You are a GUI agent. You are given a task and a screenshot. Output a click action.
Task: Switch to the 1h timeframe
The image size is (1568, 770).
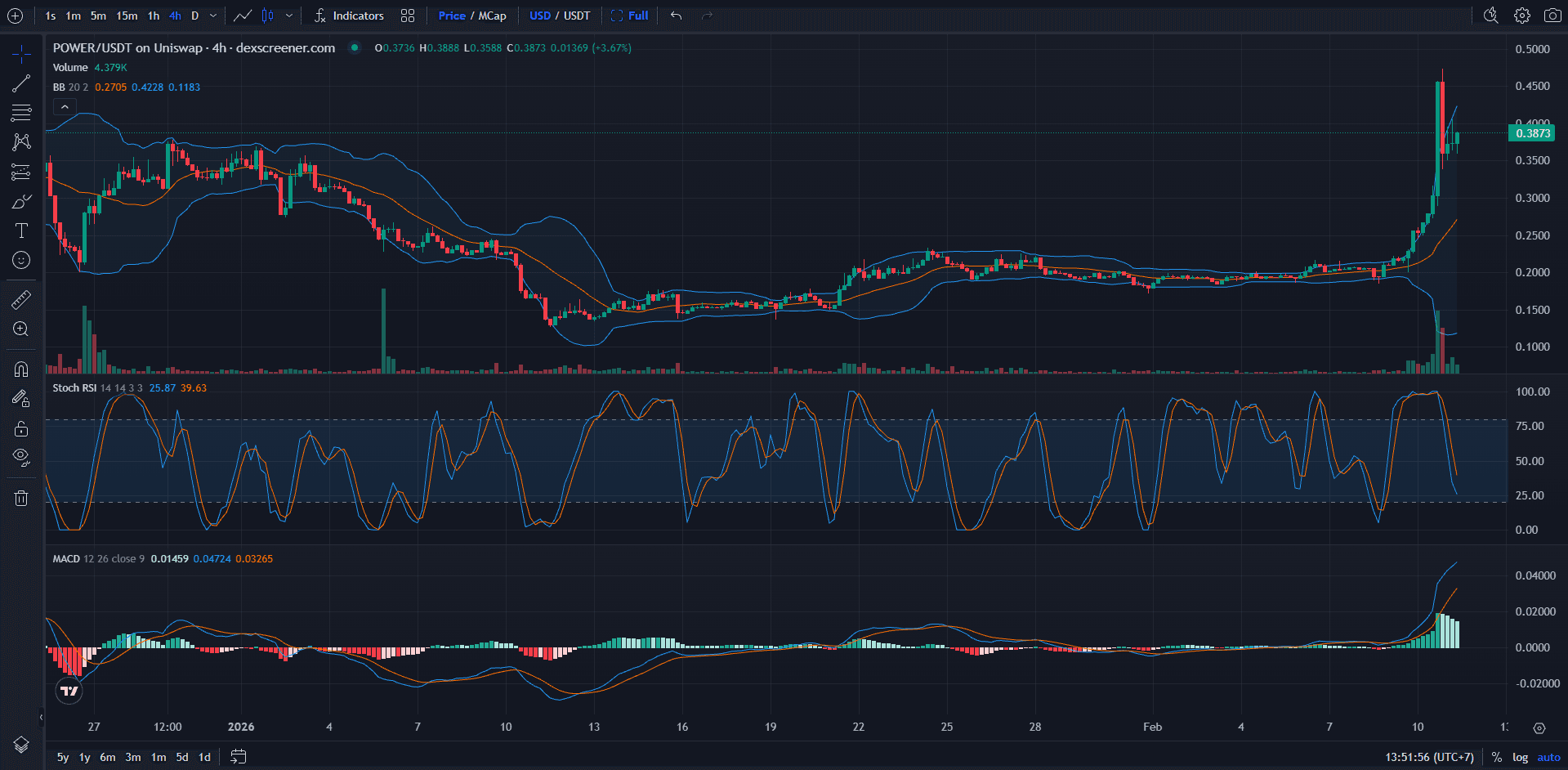click(x=153, y=16)
